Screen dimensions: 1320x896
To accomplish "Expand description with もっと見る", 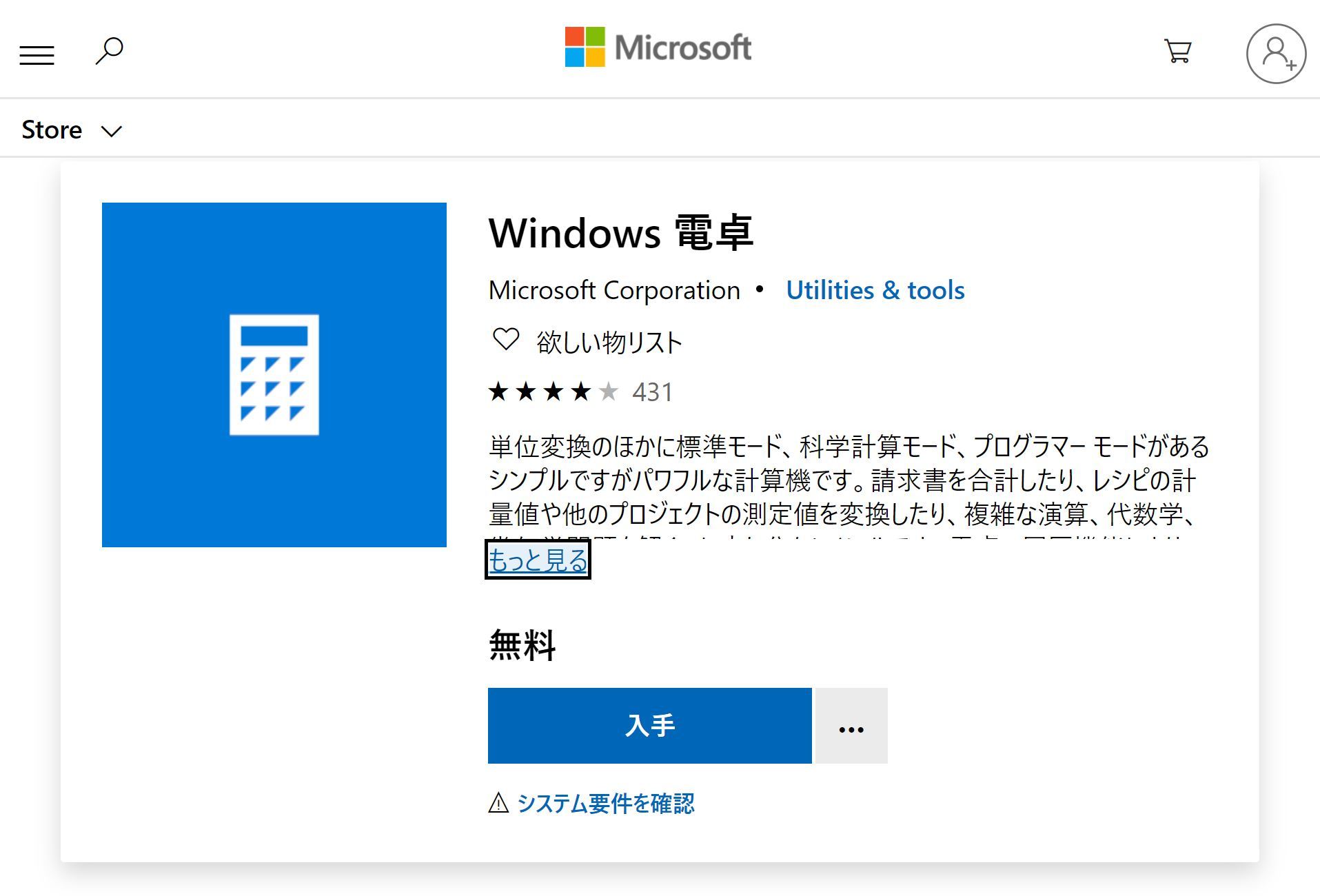I will click(538, 560).
